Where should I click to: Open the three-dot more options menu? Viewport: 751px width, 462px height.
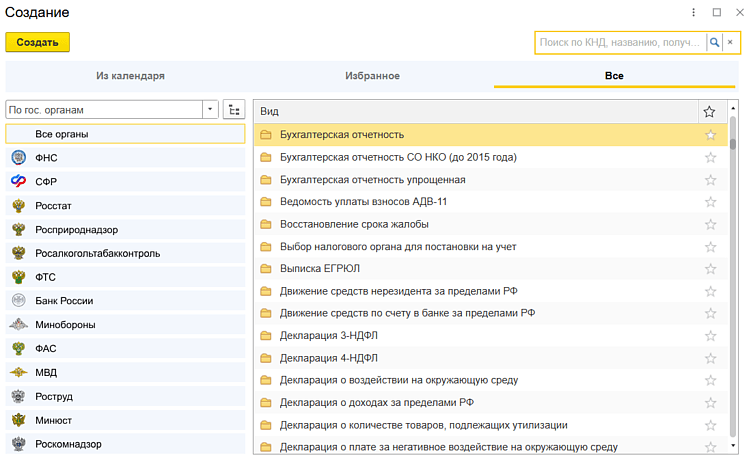click(694, 12)
